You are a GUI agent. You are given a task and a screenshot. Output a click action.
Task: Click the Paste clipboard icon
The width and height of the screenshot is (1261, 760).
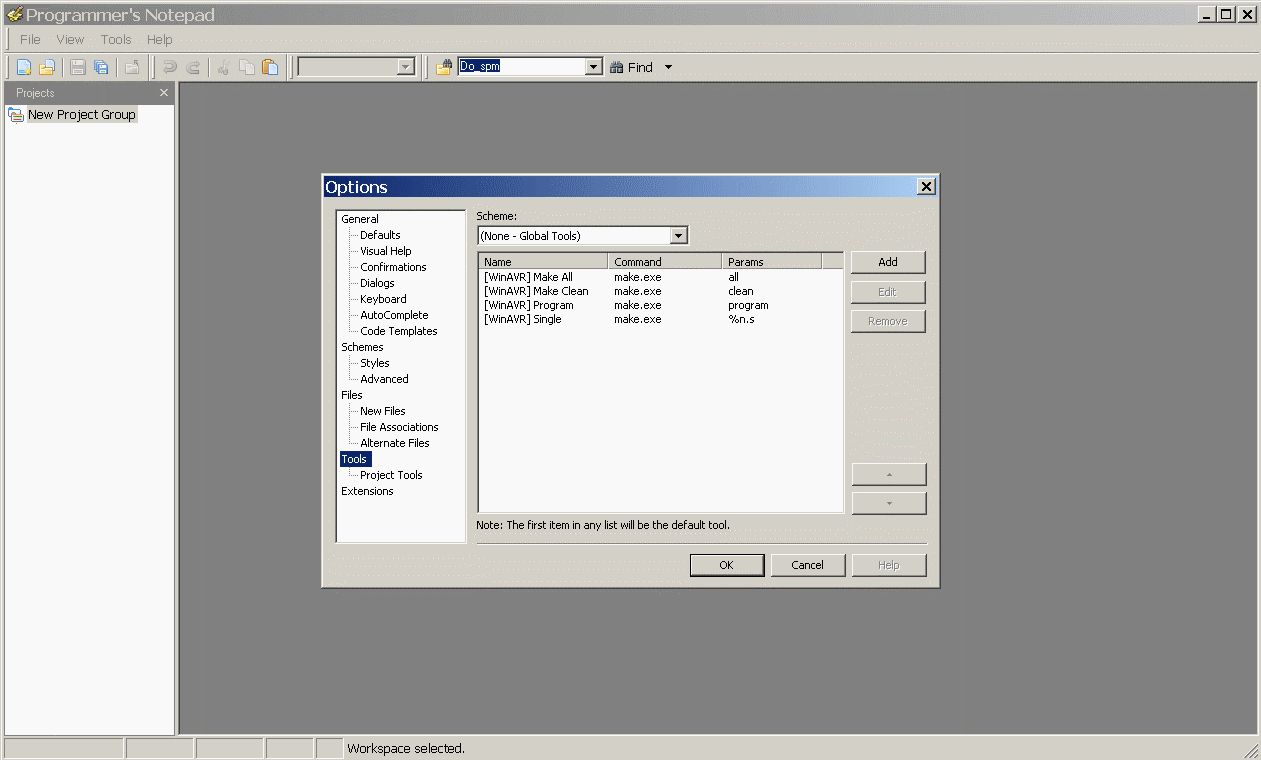[270, 68]
